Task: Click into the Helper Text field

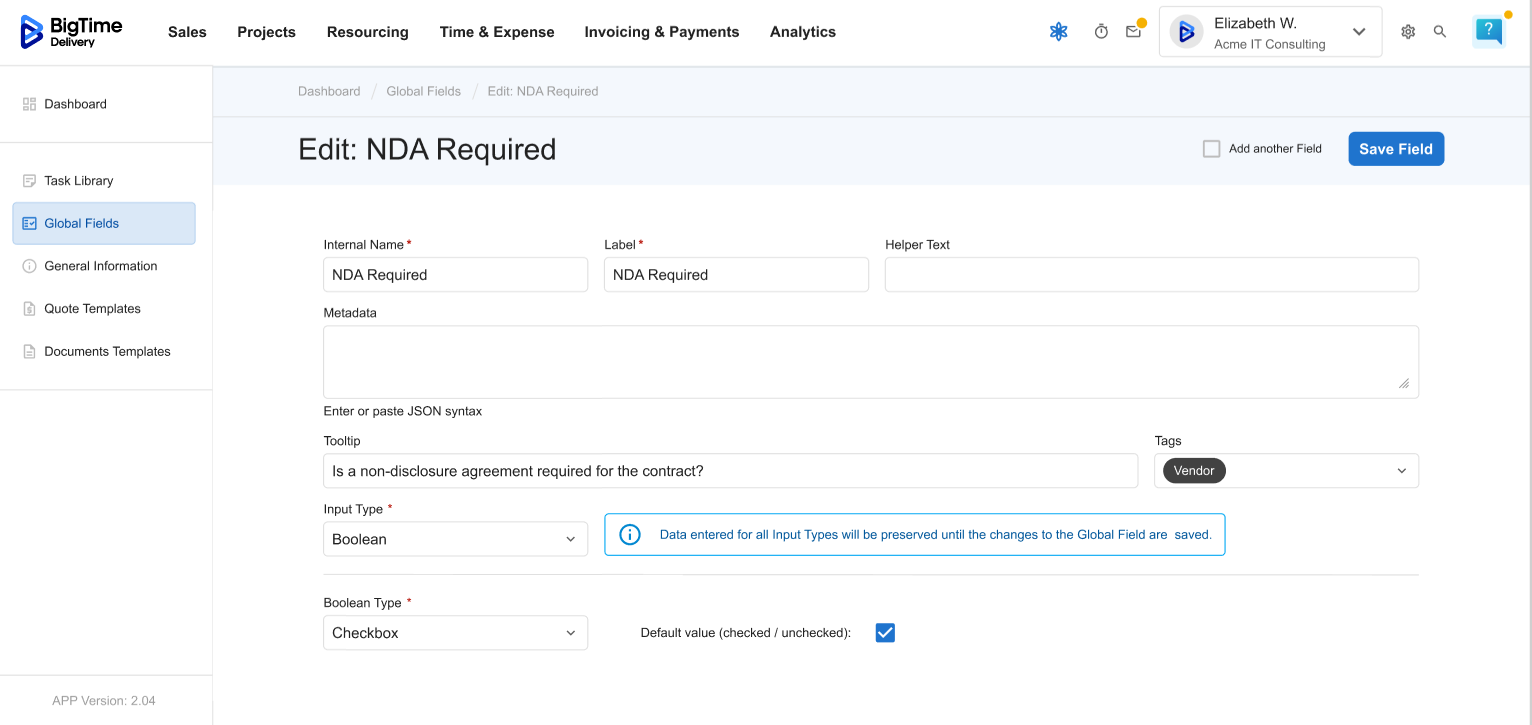Action: pyautogui.click(x=1151, y=275)
